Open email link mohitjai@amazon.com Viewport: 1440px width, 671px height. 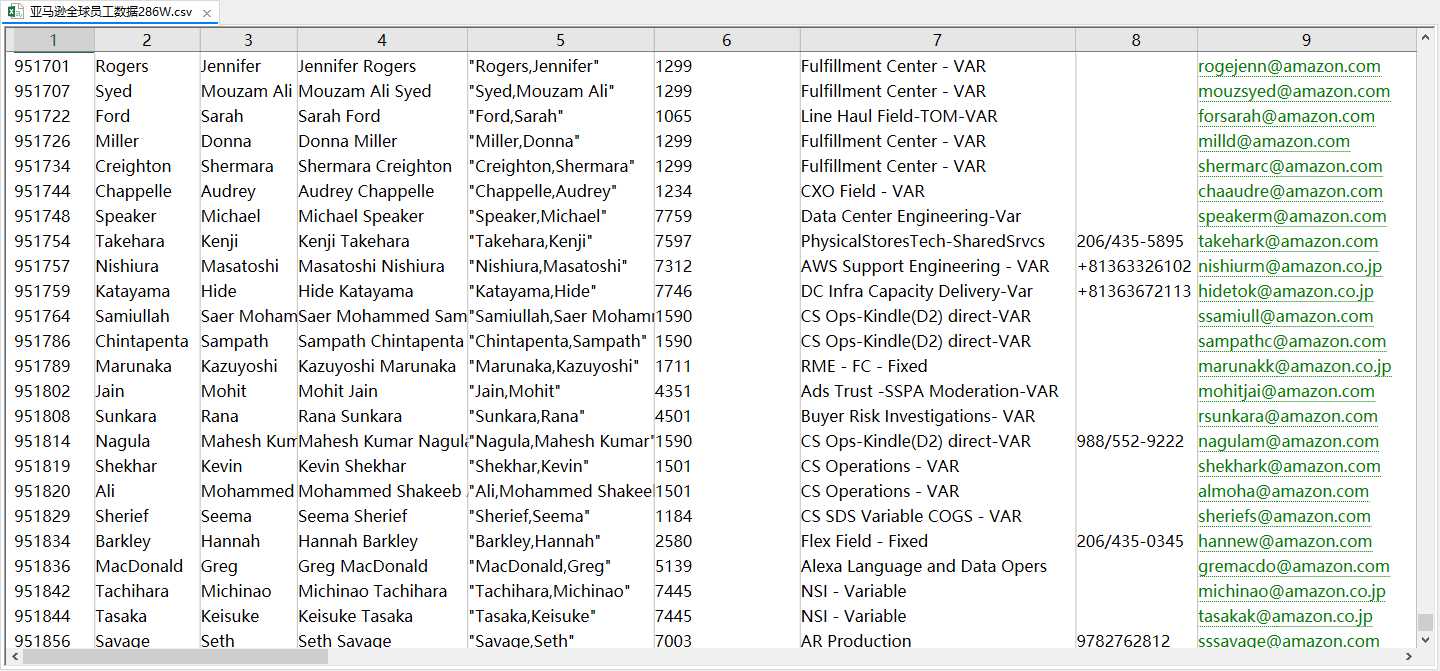[1286, 391]
